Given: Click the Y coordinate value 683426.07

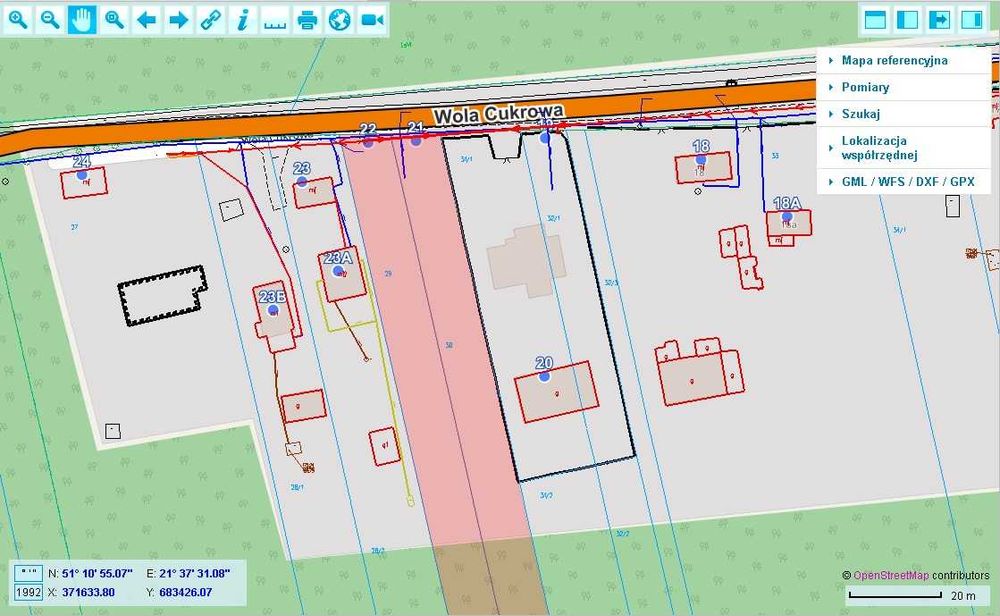Looking at the screenshot, I should (x=186, y=592).
